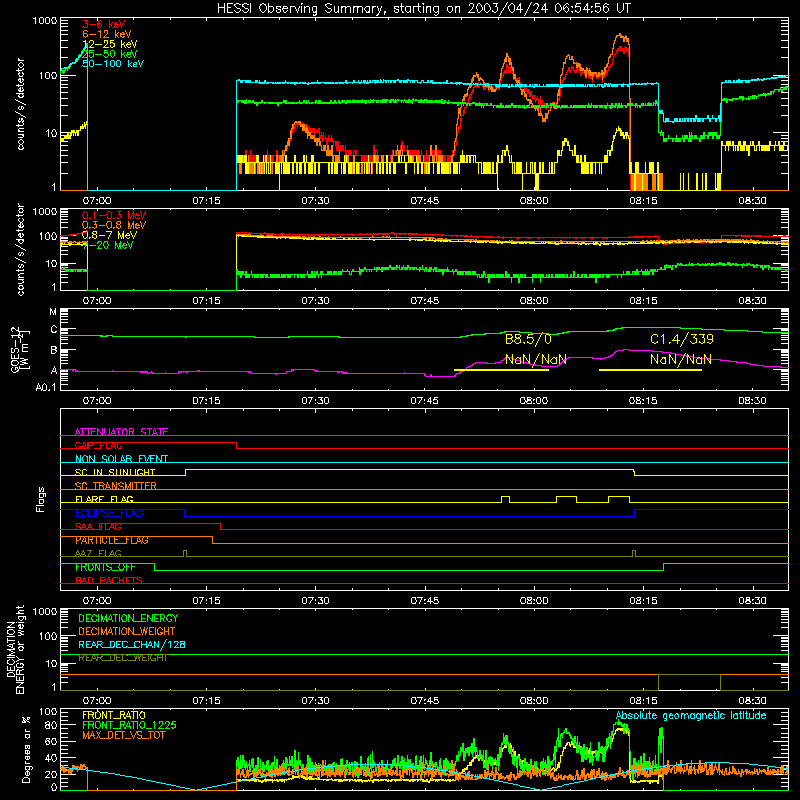Select the SC_IN_SUNLIGHT flag label
Image resolution: width=800 pixels, height=800 pixels.
[x=115, y=472]
